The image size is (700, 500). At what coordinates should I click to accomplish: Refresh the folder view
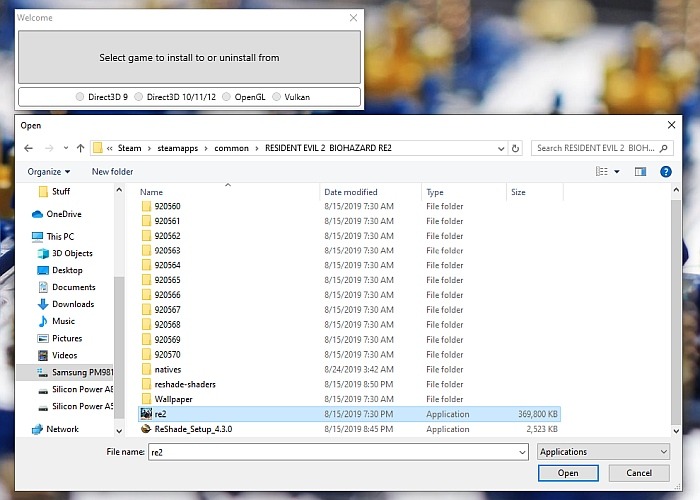pyautogui.click(x=515, y=148)
